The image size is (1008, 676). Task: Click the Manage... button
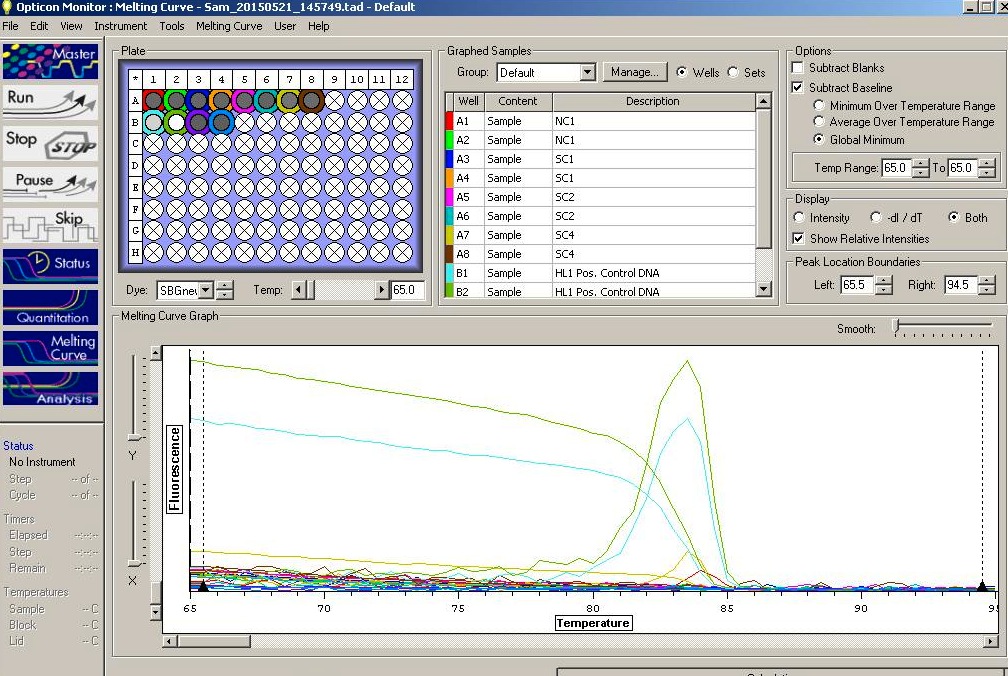pyautogui.click(x=635, y=72)
